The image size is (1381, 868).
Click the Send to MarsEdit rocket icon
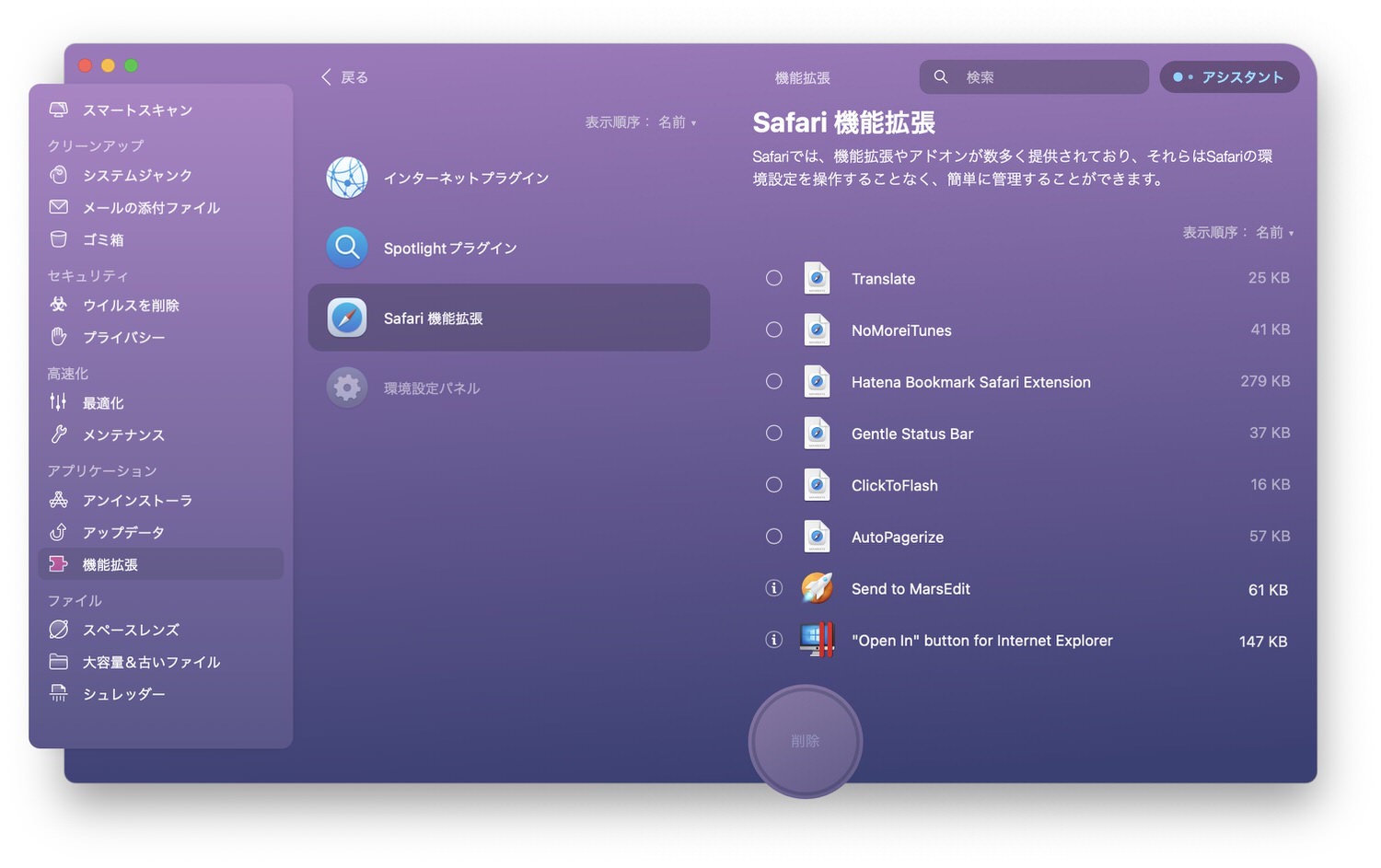pos(817,588)
